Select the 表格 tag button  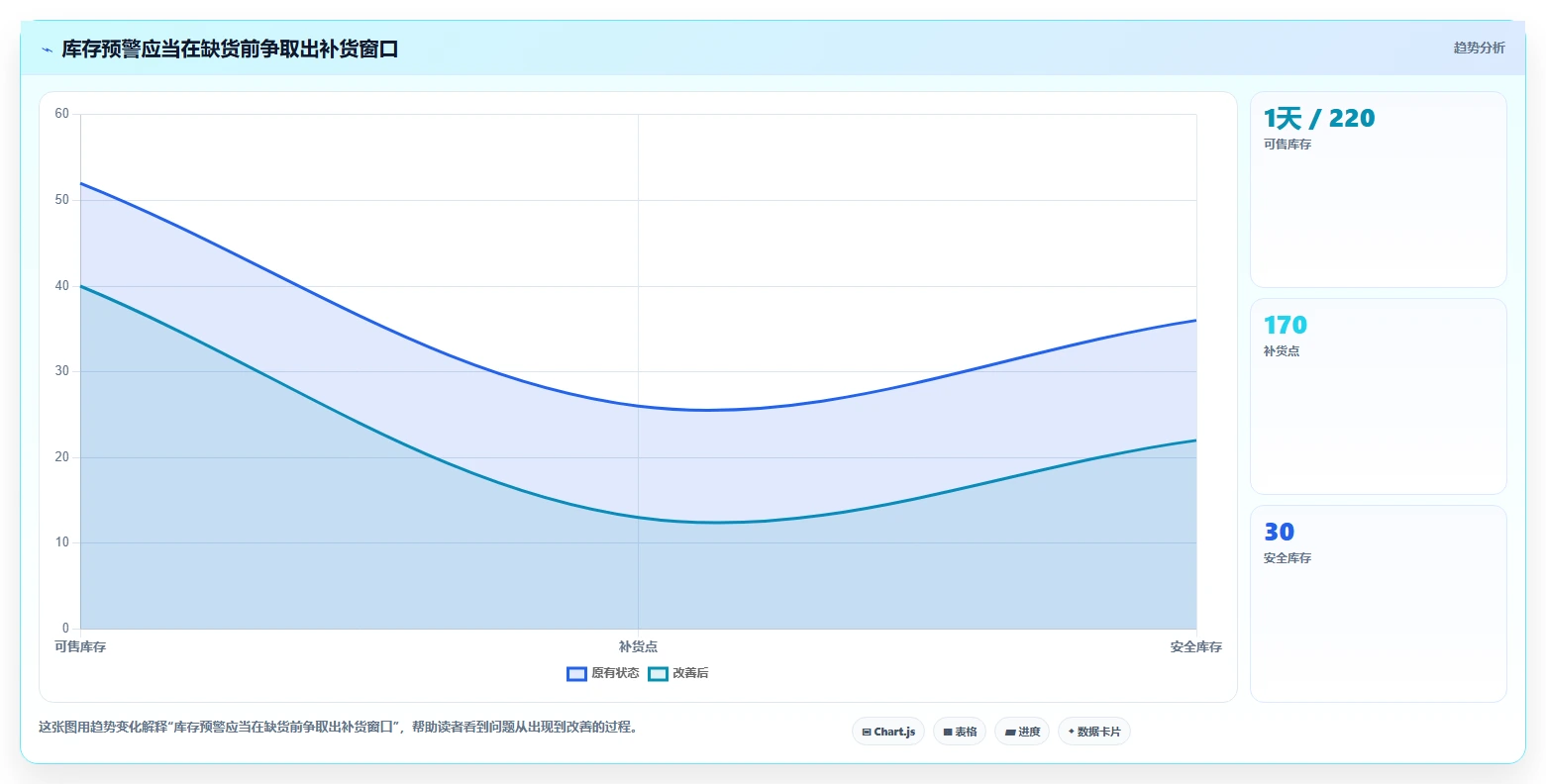[960, 732]
